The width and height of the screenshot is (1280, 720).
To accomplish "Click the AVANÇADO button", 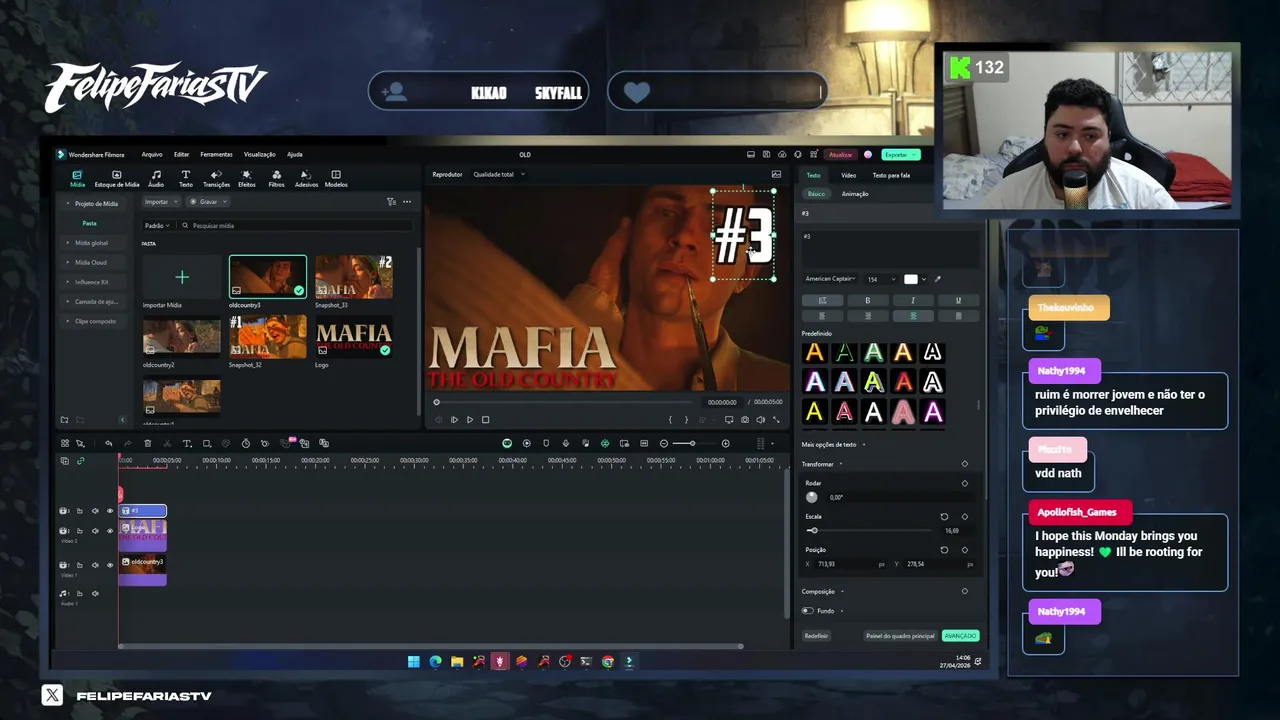I will click(960, 636).
